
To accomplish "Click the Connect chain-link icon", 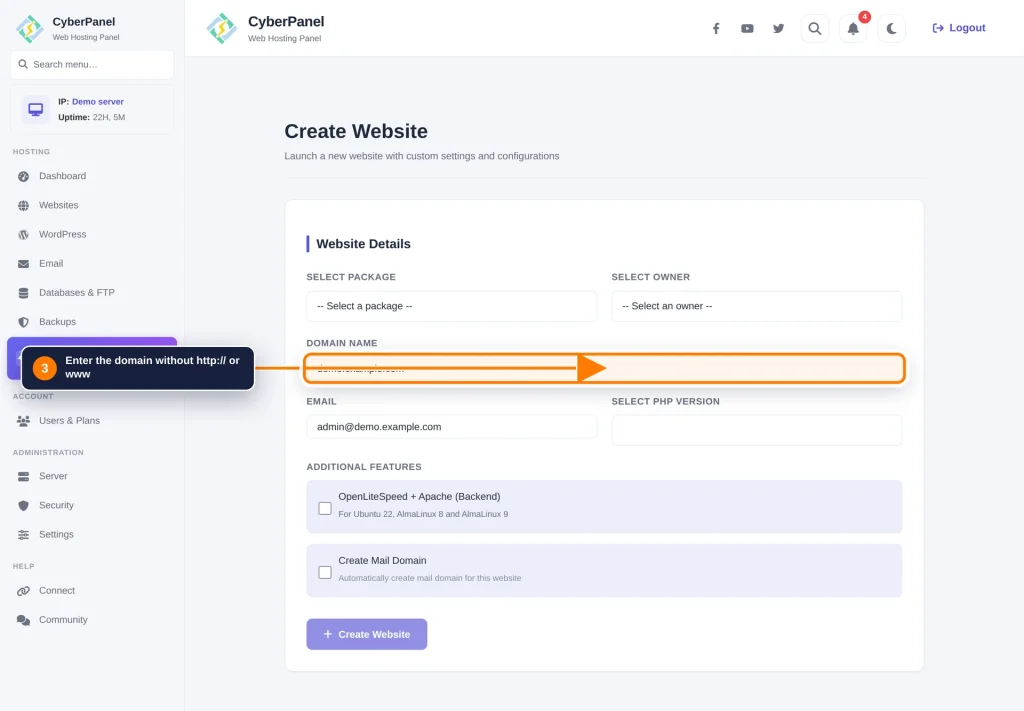I will [x=24, y=591].
